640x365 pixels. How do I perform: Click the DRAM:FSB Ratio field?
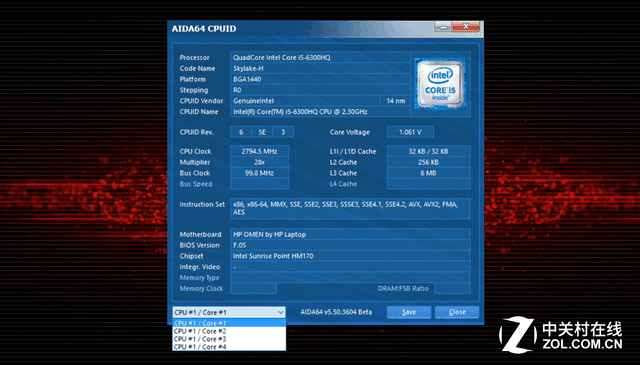(x=452, y=289)
